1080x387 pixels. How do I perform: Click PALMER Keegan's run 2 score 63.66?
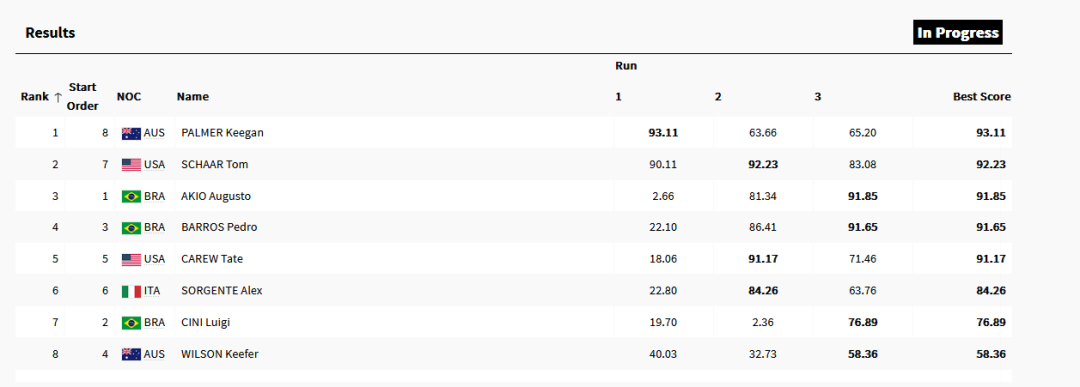762,133
